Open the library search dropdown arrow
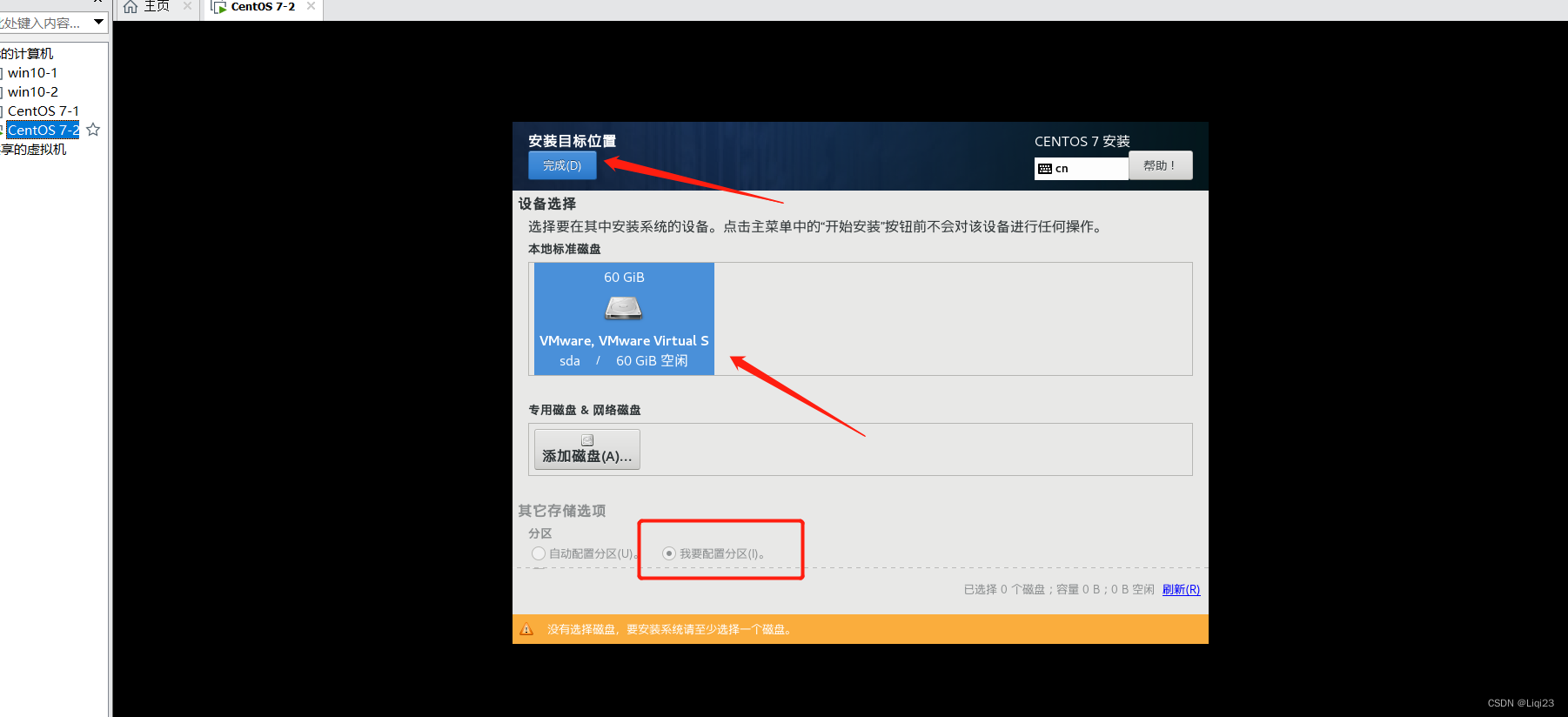 [x=98, y=22]
